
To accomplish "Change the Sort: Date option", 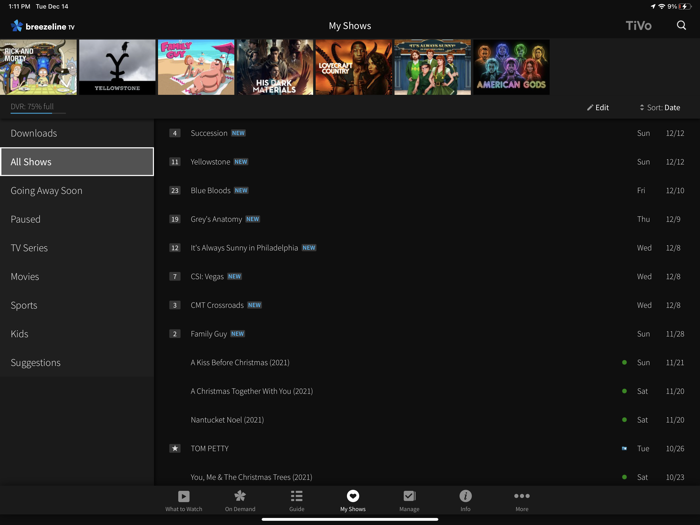I will (x=660, y=108).
